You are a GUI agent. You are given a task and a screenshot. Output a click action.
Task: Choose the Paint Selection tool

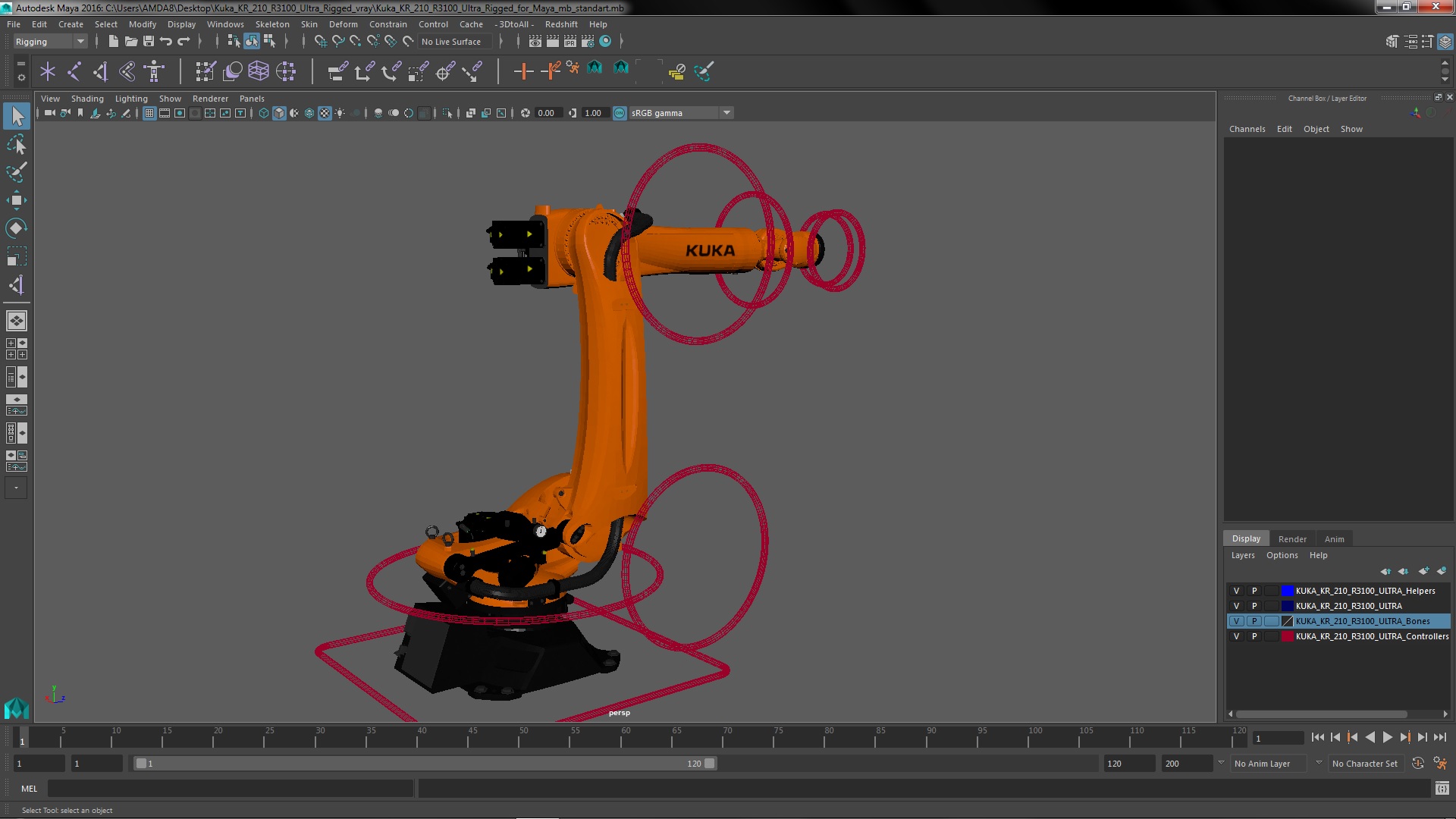coord(17,172)
